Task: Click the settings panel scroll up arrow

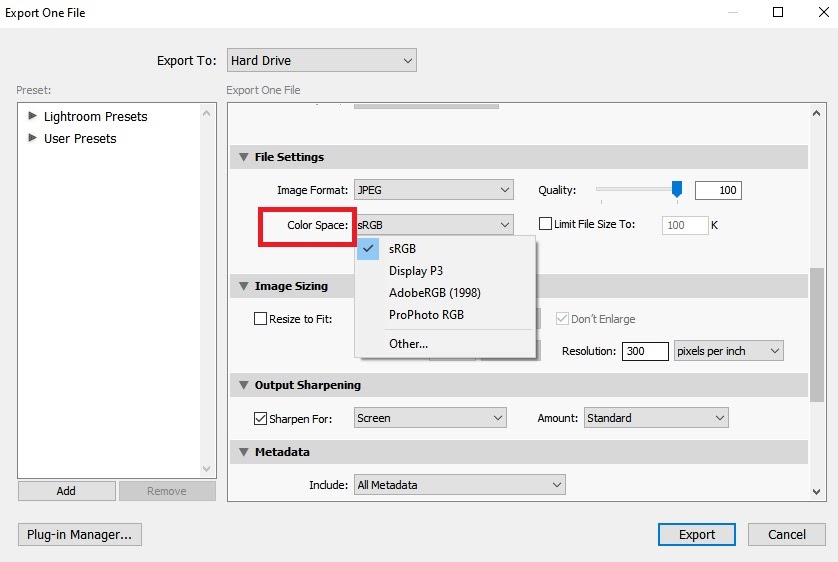Action: click(816, 113)
